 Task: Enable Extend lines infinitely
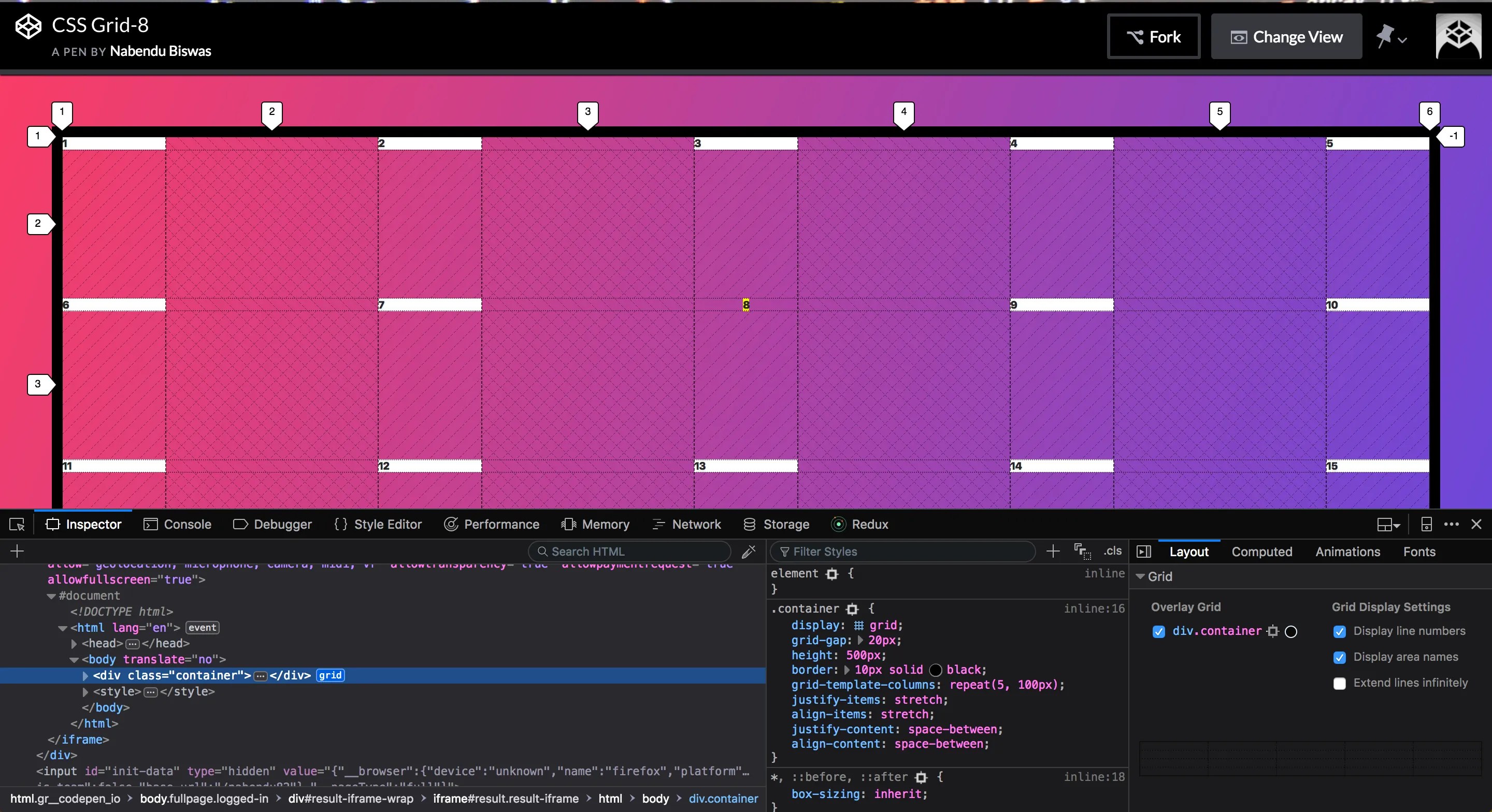(x=1339, y=683)
